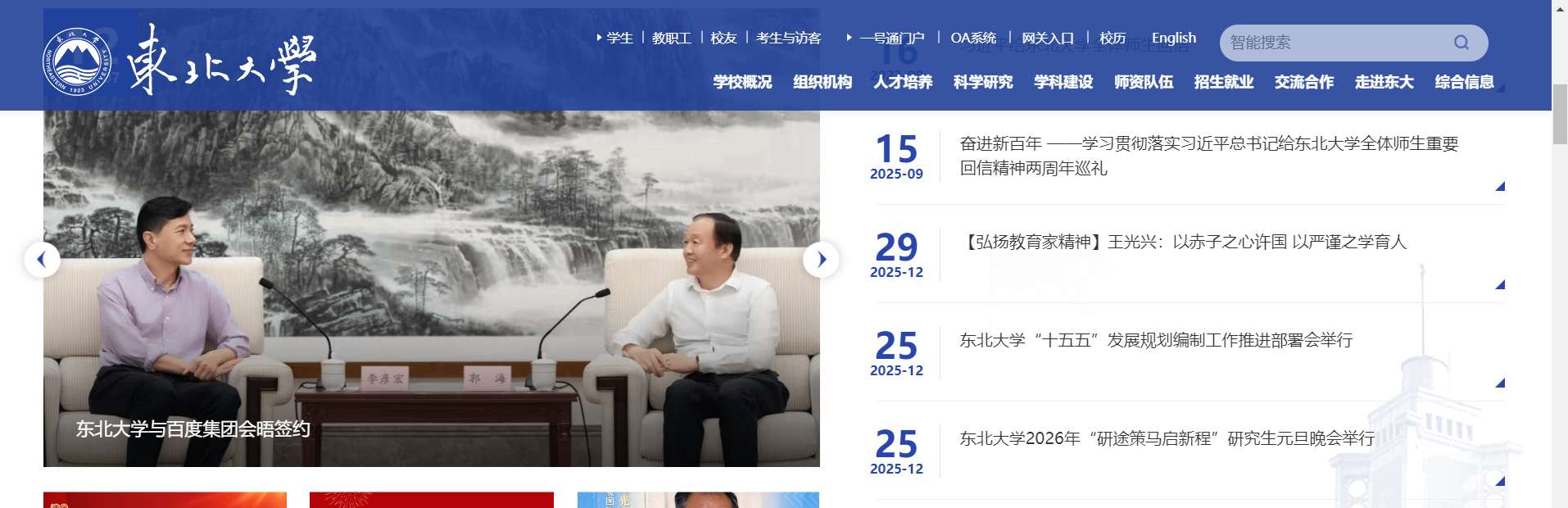Click triangle icon on 王光兴 news item
Image resolution: width=1568 pixels, height=508 pixels.
[x=1500, y=284]
